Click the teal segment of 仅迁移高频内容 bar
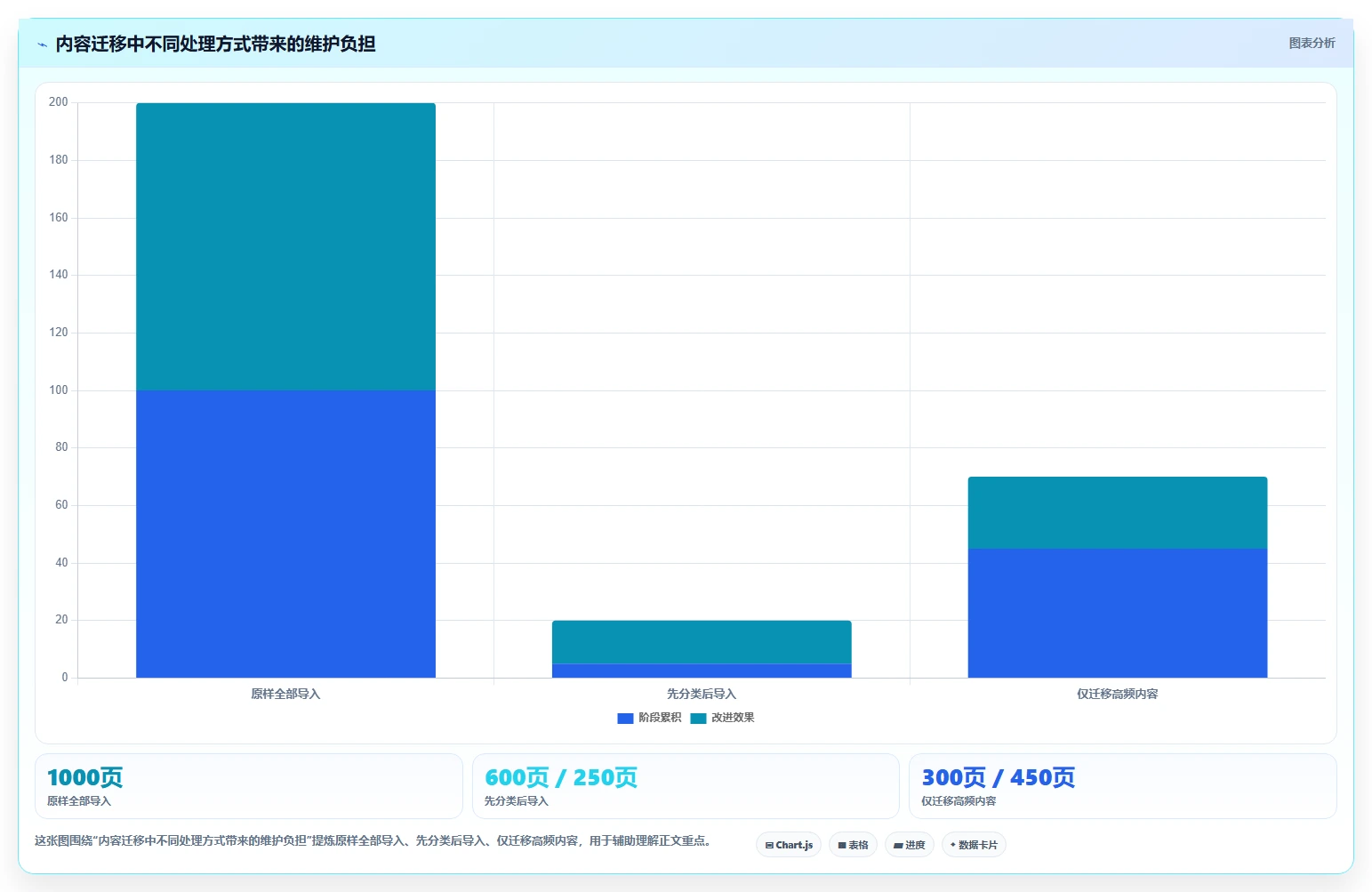 1118,512
